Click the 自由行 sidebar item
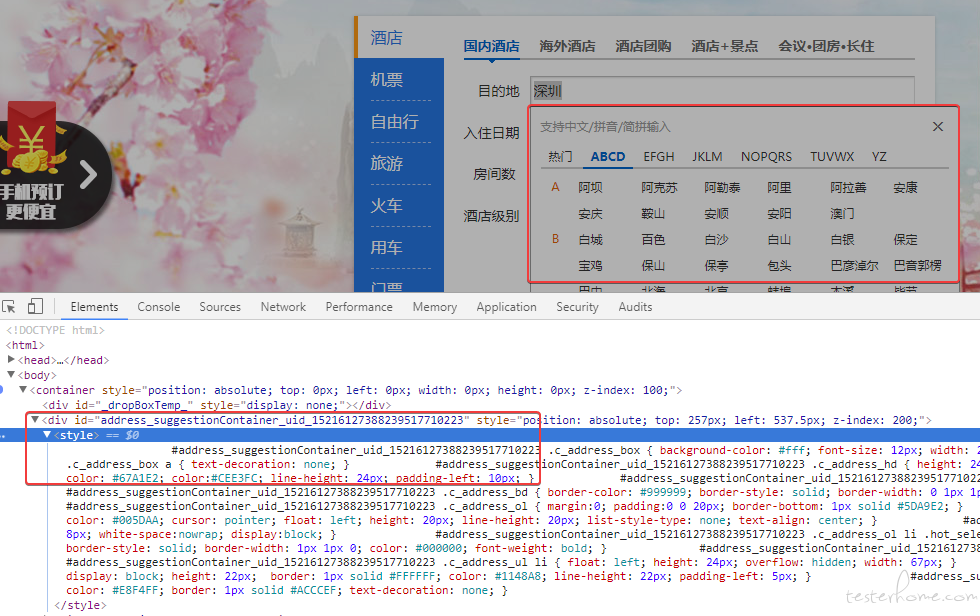 (394, 122)
